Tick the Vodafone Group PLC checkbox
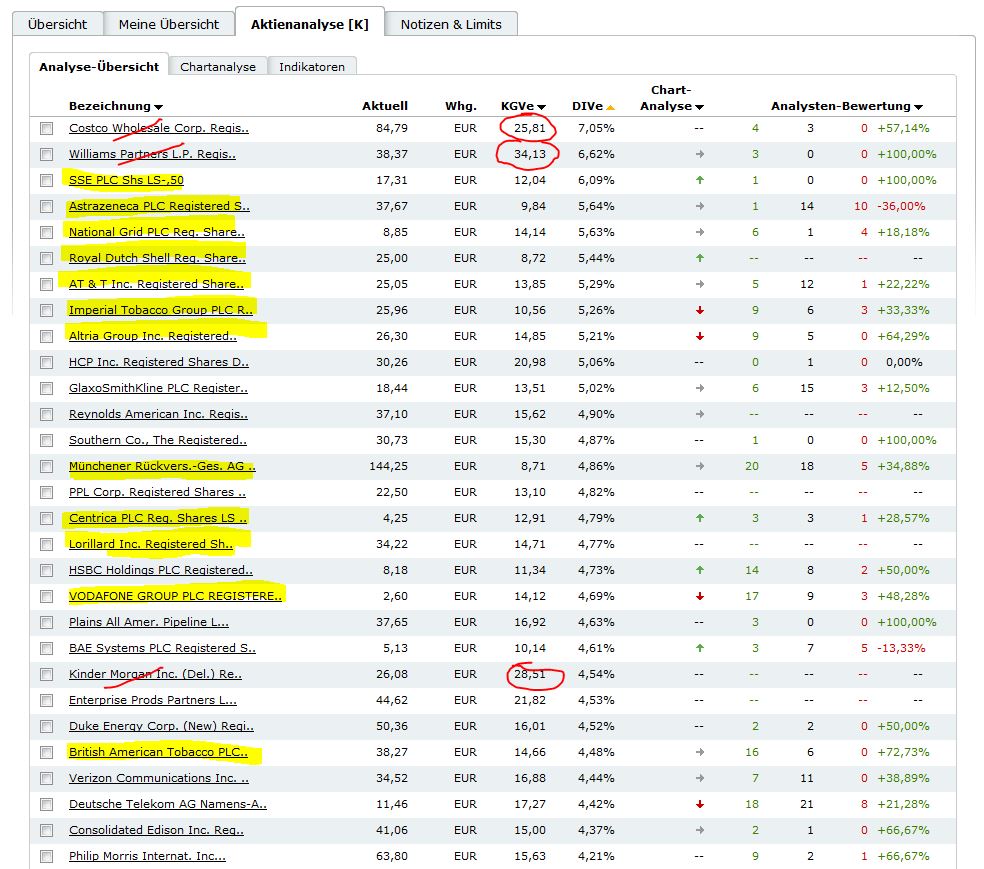Screen dimensions: 984x869 pyautogui.click(x=46, y=597)
